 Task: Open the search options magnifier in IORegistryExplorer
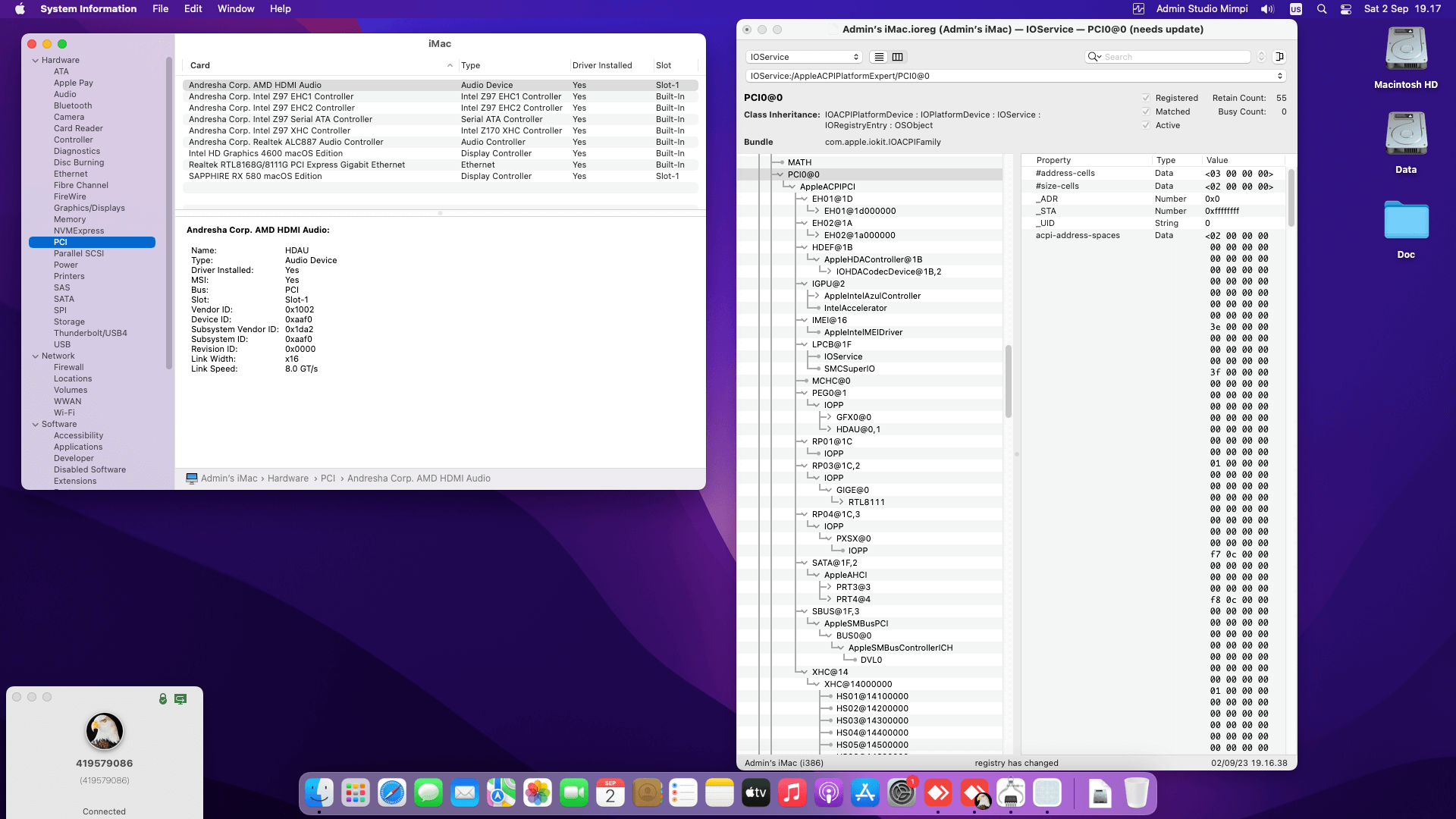[1094, 57]
